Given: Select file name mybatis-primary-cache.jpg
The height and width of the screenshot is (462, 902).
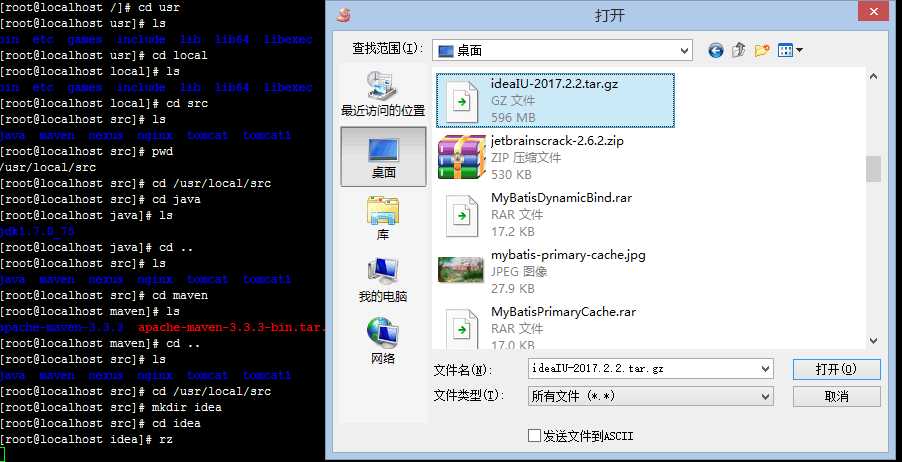Looking at the screenshot, I should (x=568, y=254).
